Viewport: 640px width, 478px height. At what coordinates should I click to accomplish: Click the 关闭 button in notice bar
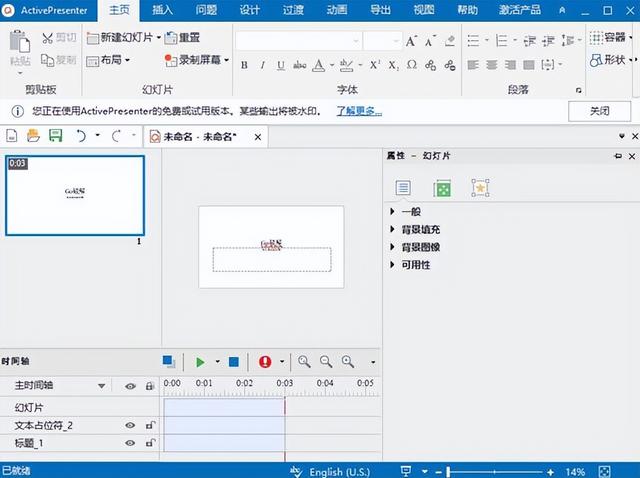tap(599, 111)
